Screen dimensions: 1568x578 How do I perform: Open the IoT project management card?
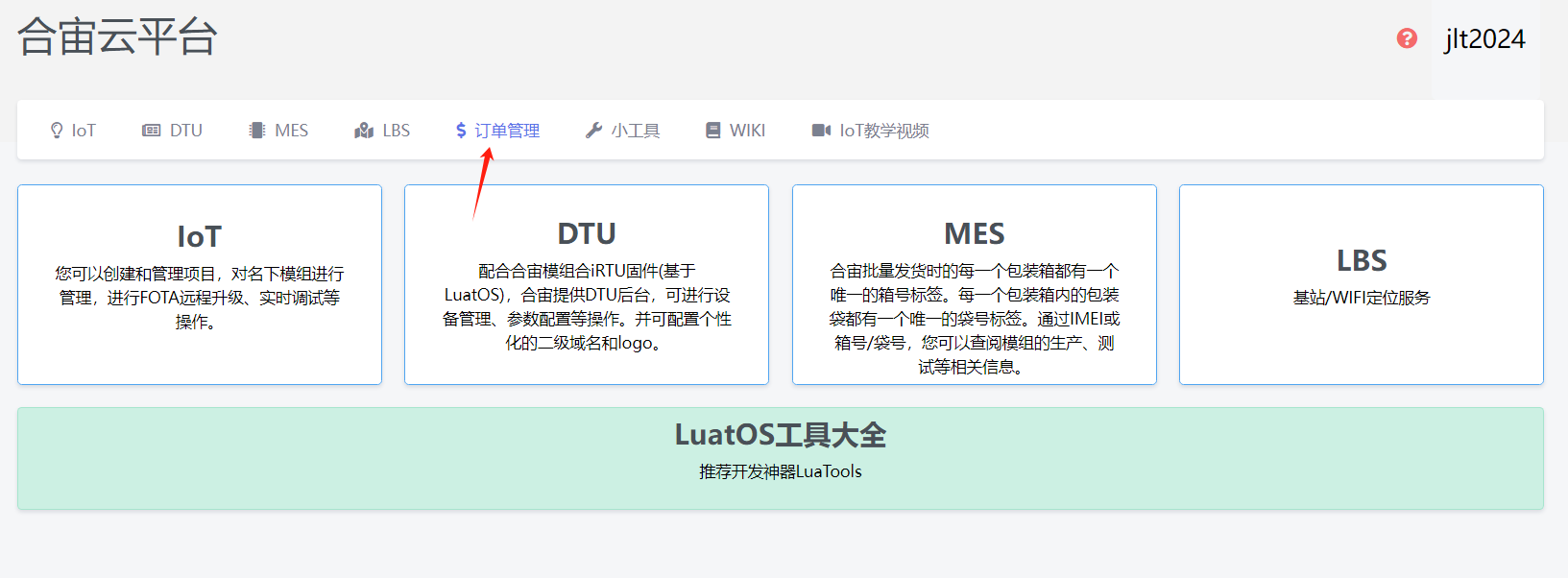click(x=200, y=285)
